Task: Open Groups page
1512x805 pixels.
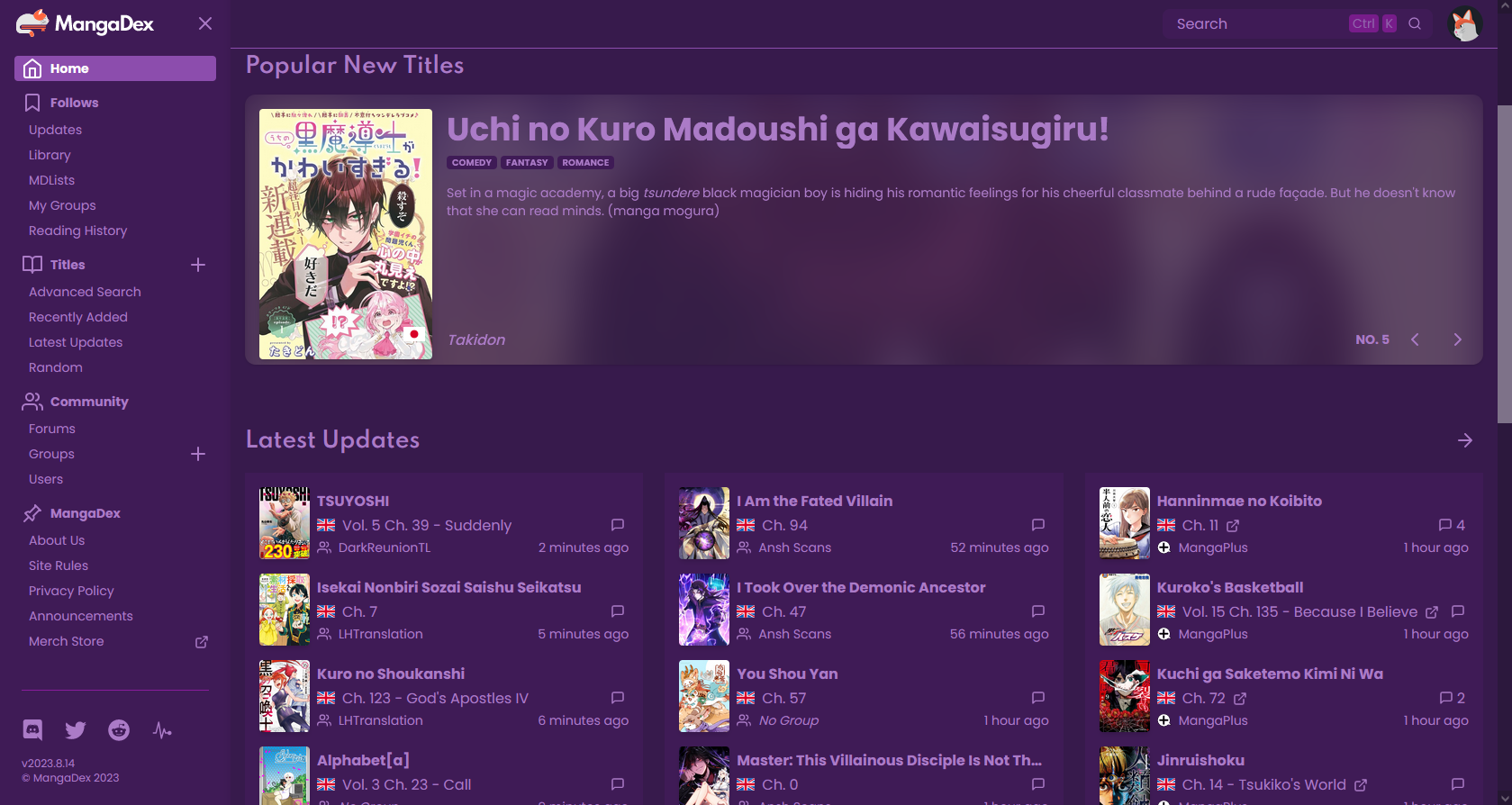Action: pyautogui.click(x=51, y=454)
